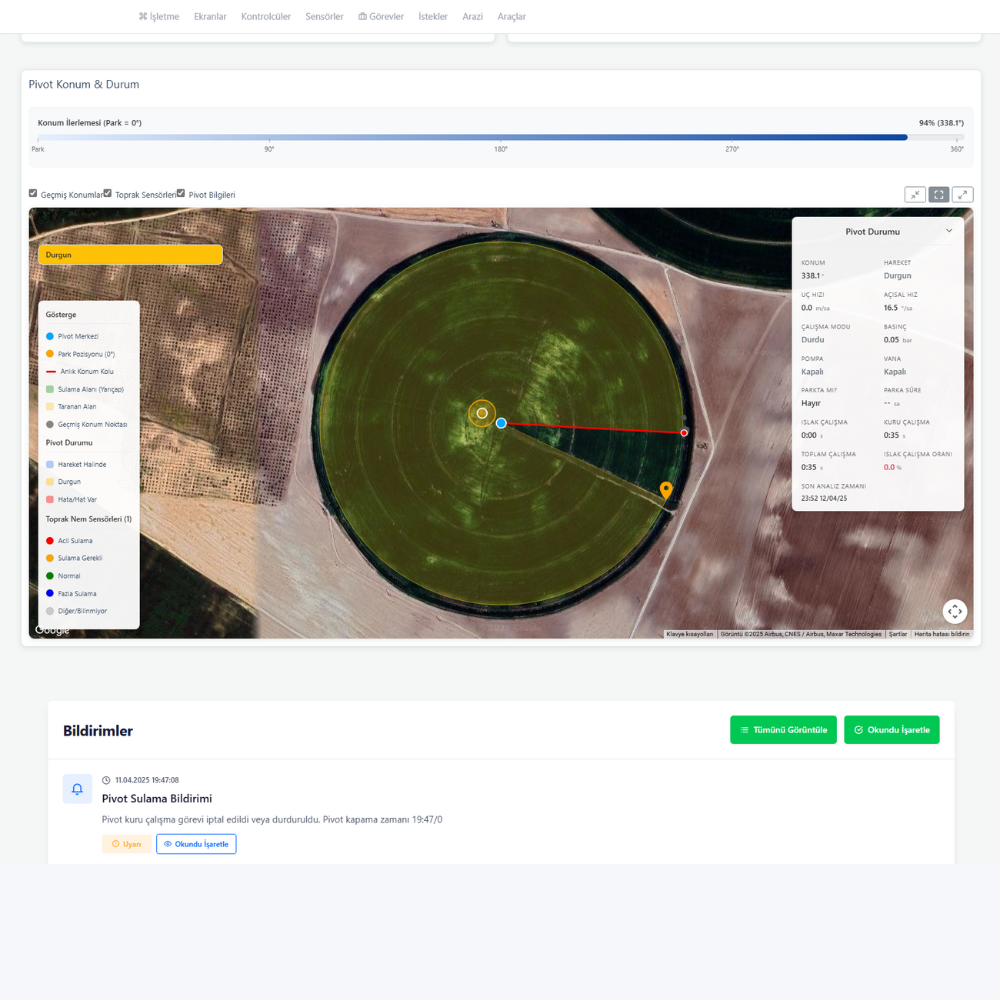
Task: Select the yellow location pin on the field
Action: 665,490
